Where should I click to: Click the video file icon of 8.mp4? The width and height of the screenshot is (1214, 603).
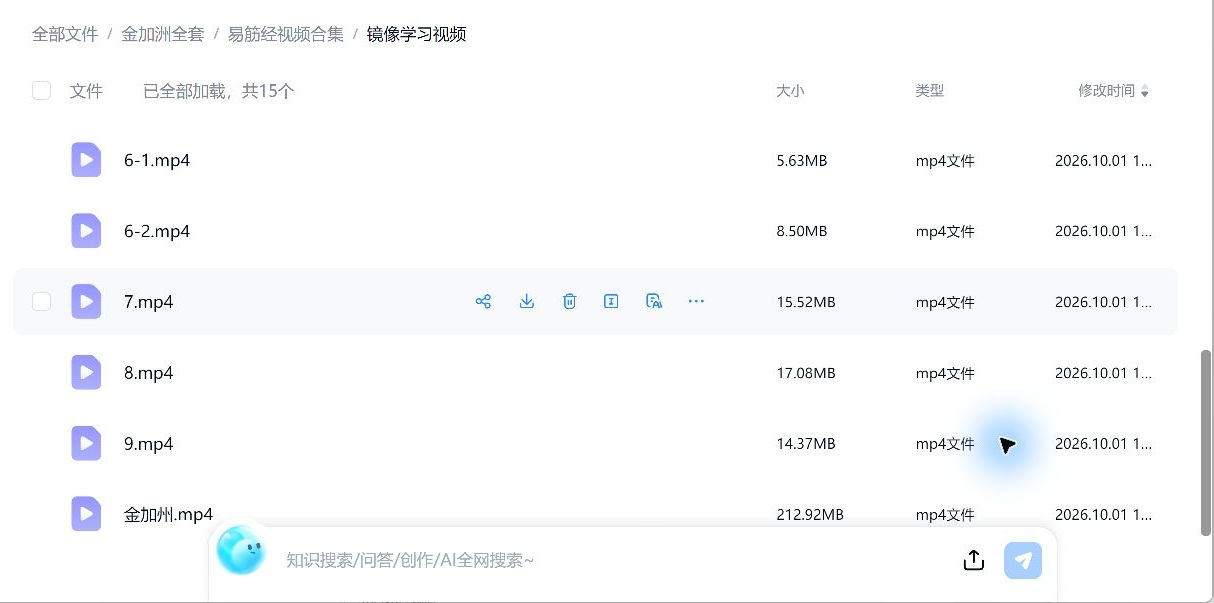click(x=86, y=373)
